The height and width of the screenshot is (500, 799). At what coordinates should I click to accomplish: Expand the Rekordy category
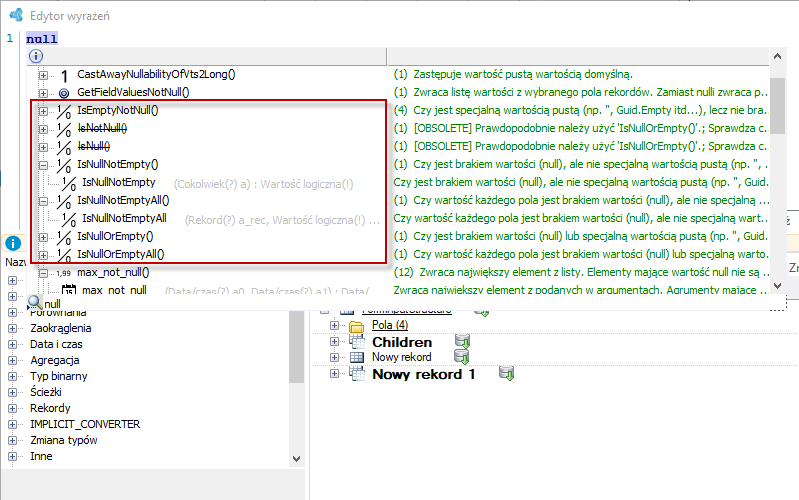click(x=12, y=408)
